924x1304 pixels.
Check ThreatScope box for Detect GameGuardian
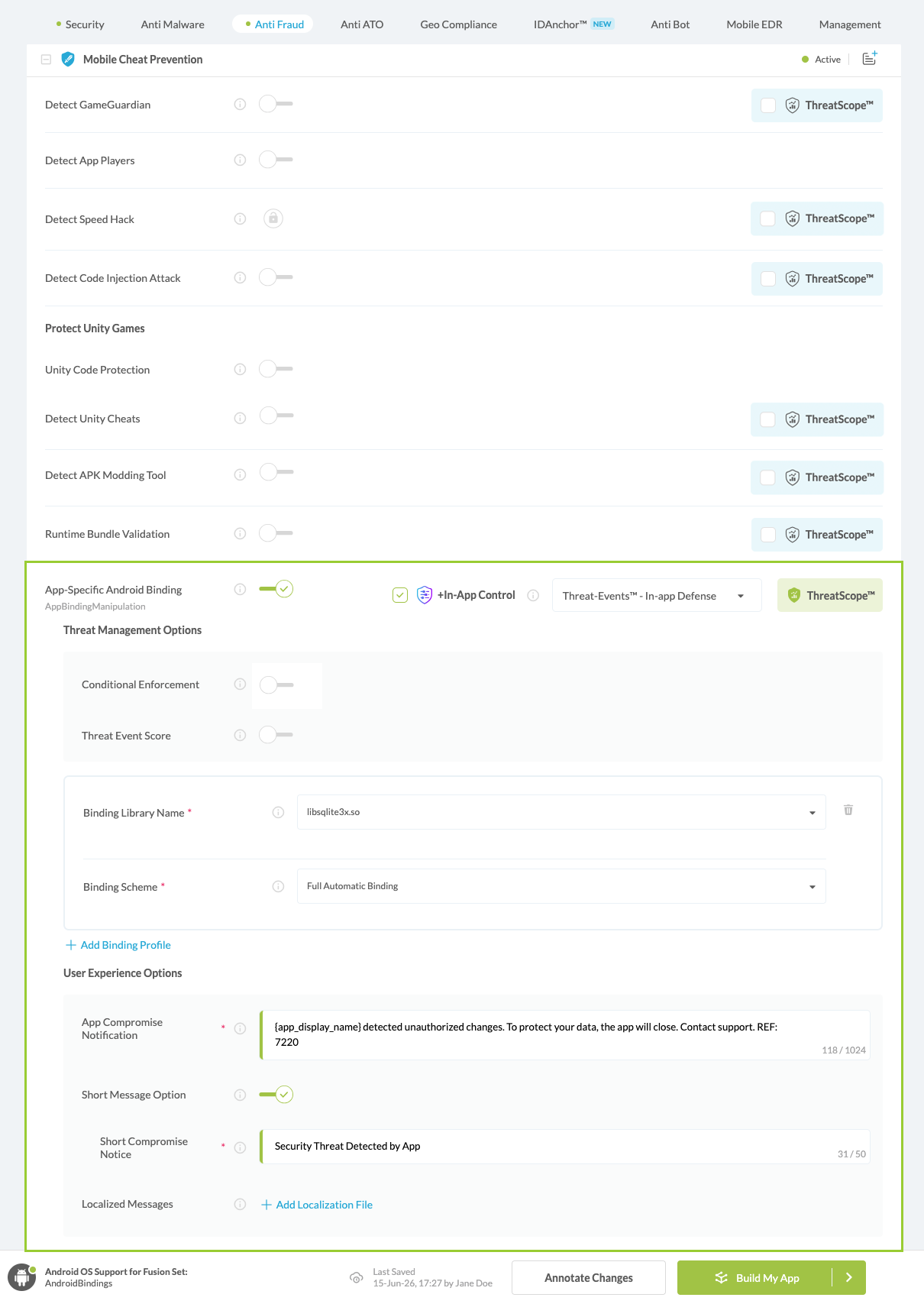(x=768, y=105)
